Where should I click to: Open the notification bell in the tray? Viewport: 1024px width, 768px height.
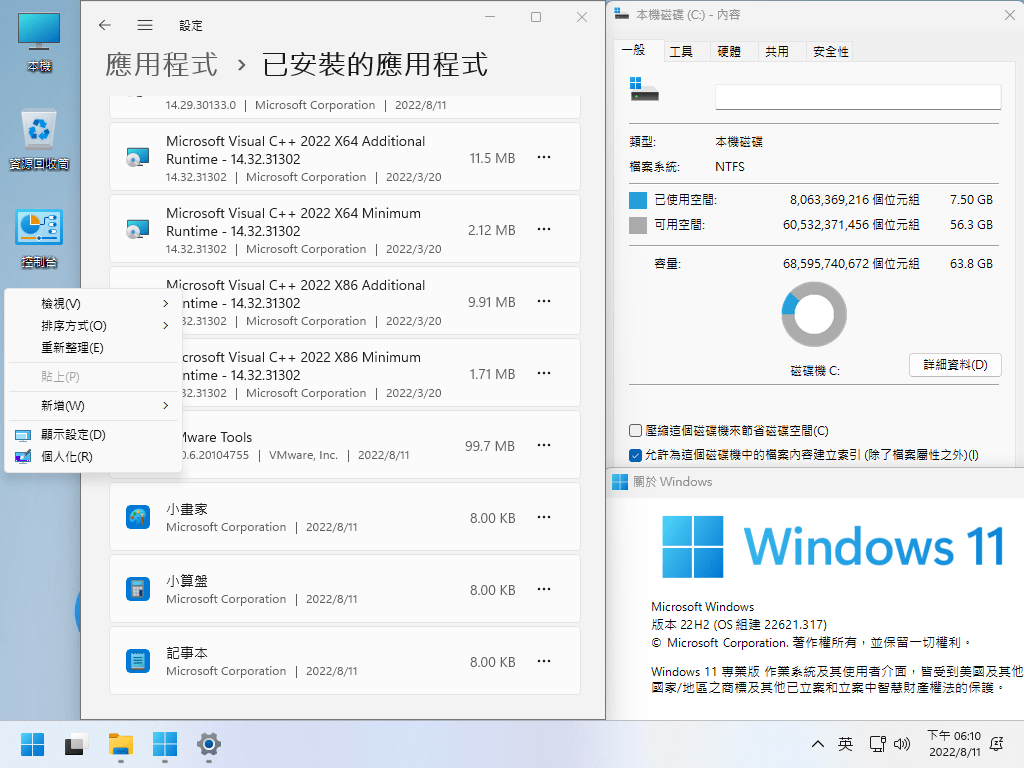997,744
